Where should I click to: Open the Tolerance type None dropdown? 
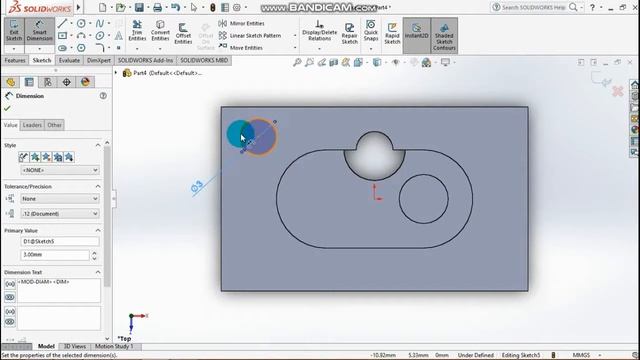point(60,199)
